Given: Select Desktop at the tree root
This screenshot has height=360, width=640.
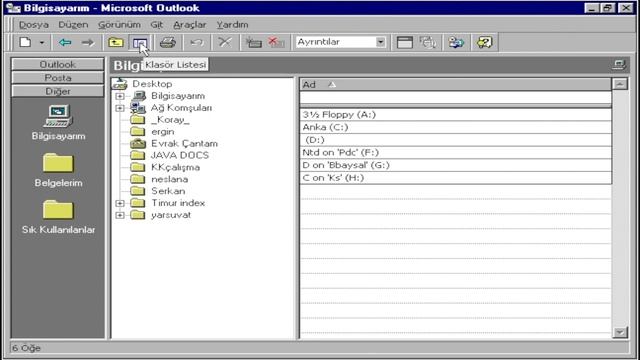Looking at the screenshot, I should 152,84.
